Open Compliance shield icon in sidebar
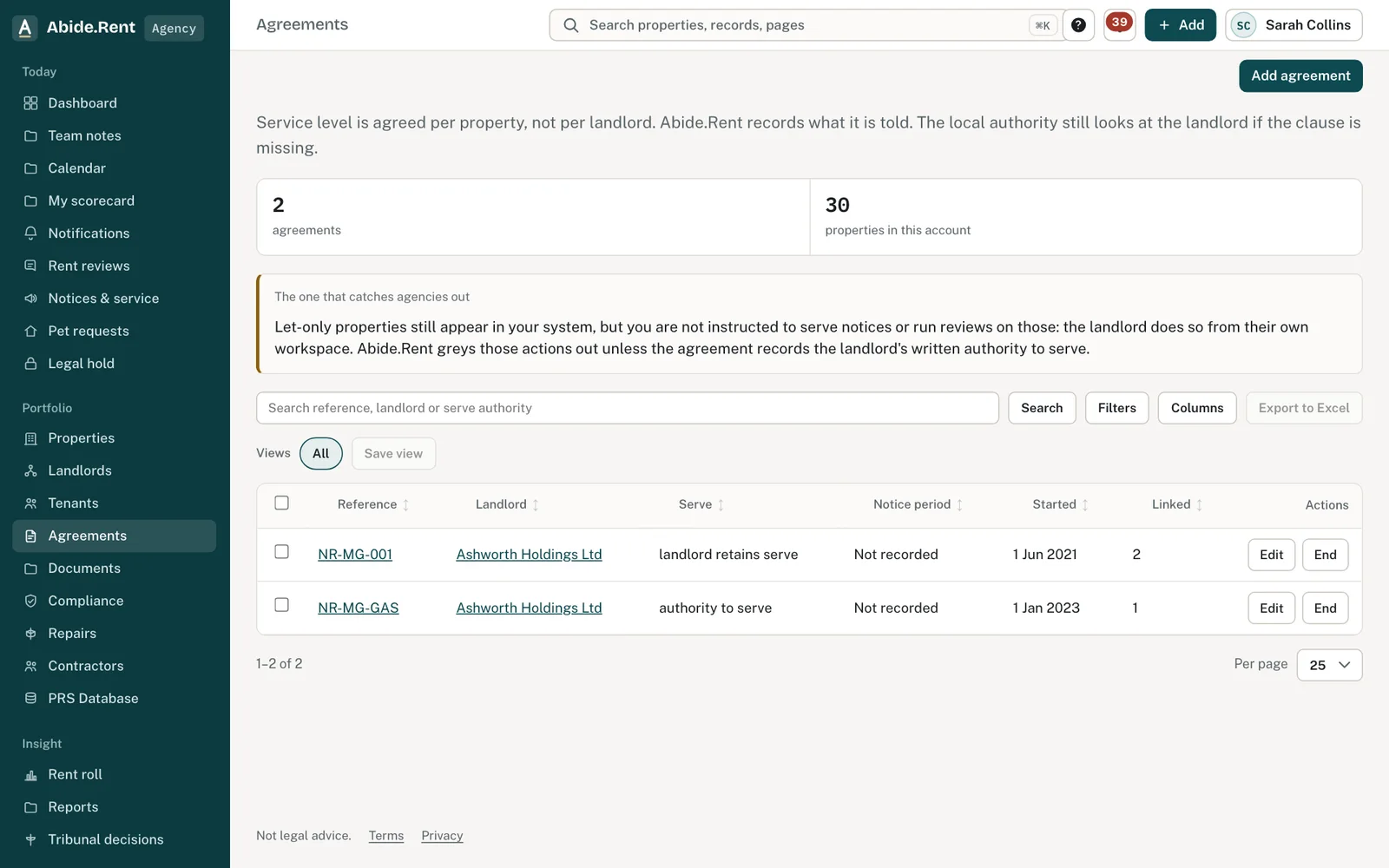 30,601
